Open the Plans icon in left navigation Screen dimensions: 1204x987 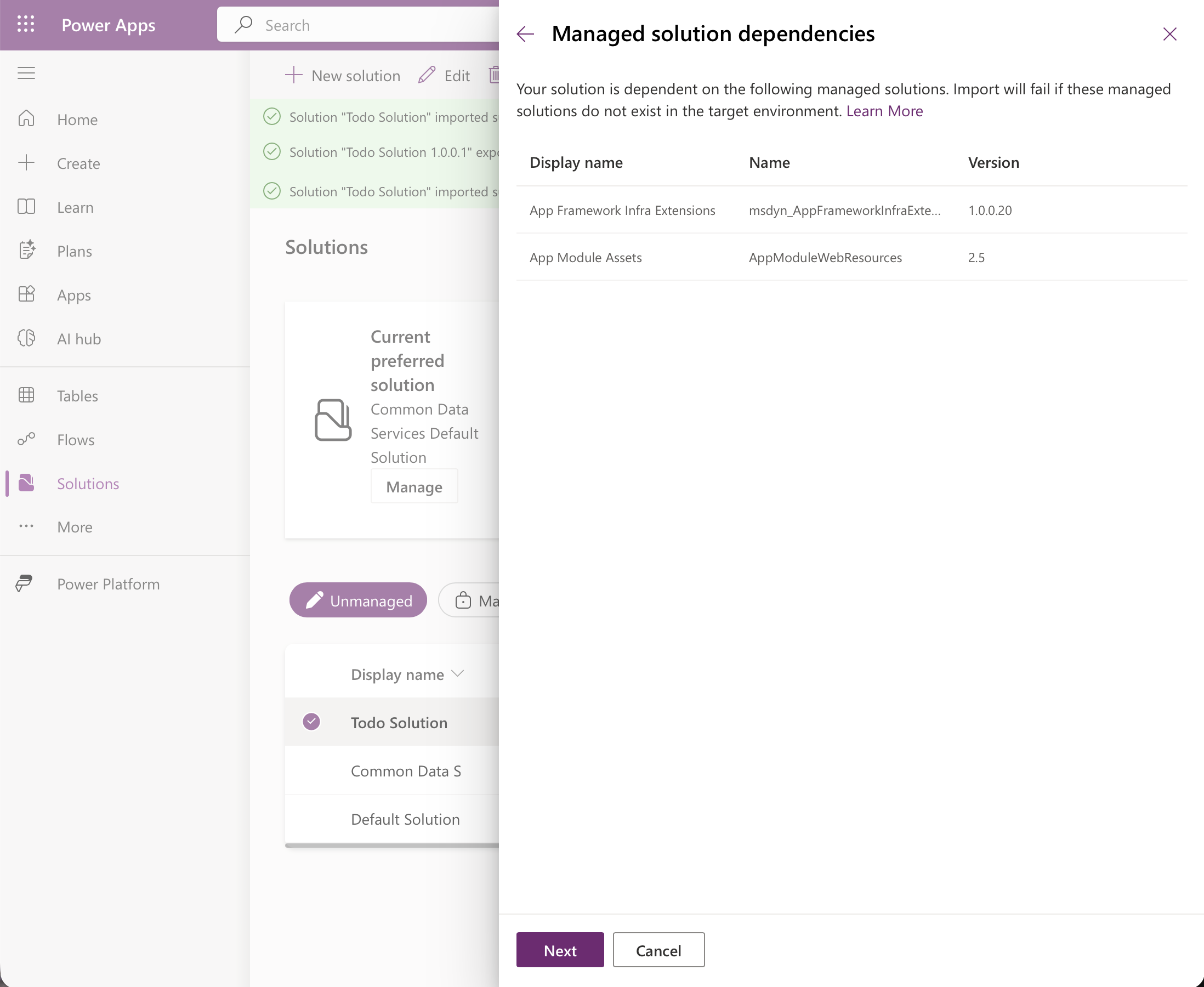pyautogui.click(x=26, y=250)
